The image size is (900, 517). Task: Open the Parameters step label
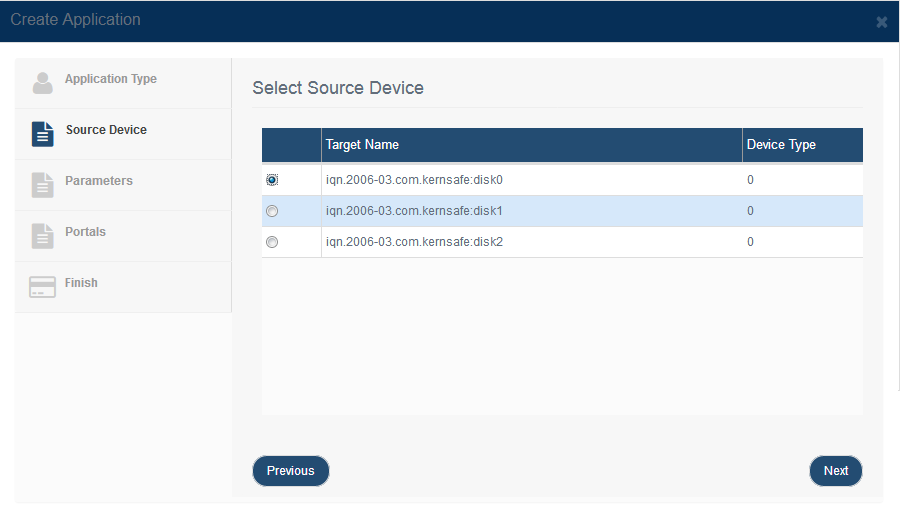pos(99,181)
